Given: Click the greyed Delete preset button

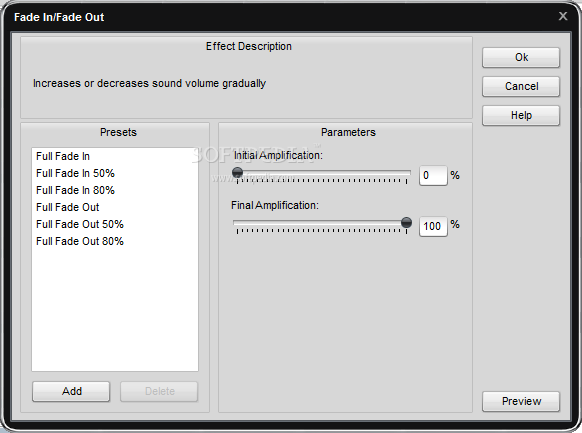Looking at the screenshot, I should tap(159, 391).
